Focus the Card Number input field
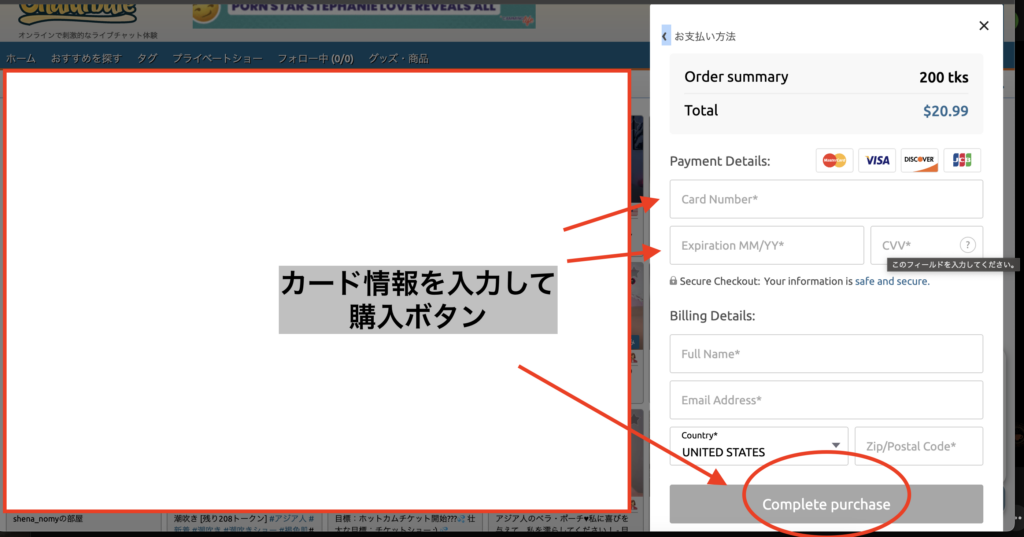The image size is (1024, 537). 826,199
